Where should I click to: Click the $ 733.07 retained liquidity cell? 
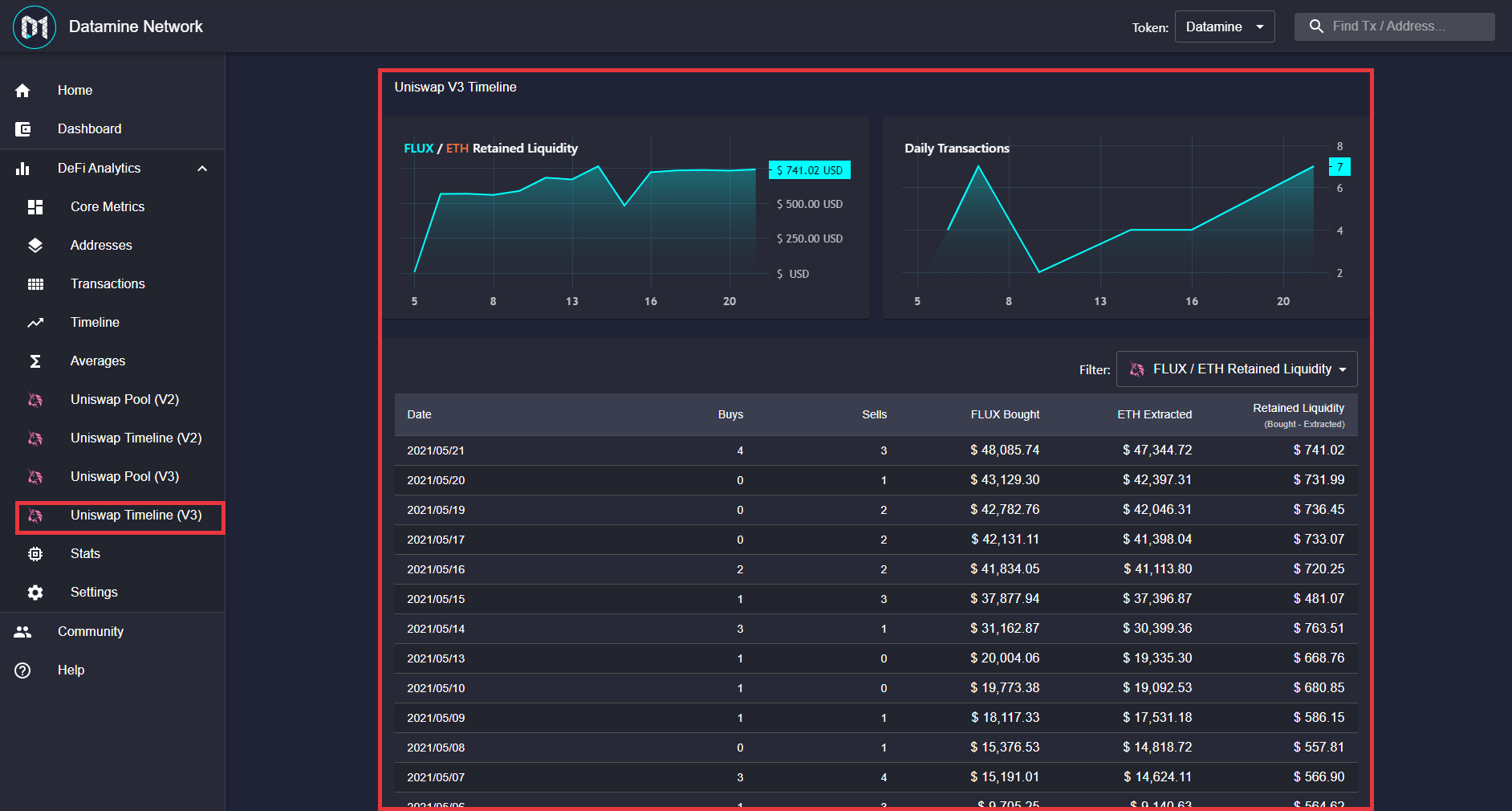click(1319, 540)
